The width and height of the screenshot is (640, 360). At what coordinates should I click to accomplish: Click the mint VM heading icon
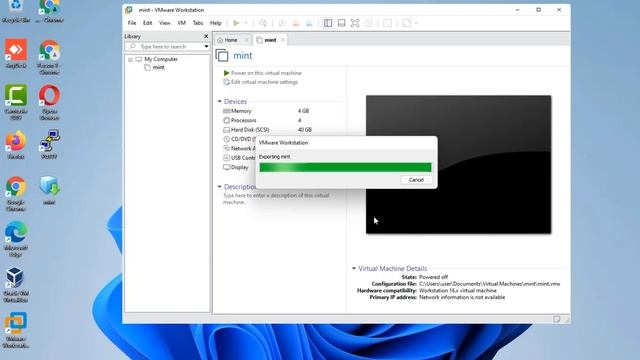click(x=222, y=56)
